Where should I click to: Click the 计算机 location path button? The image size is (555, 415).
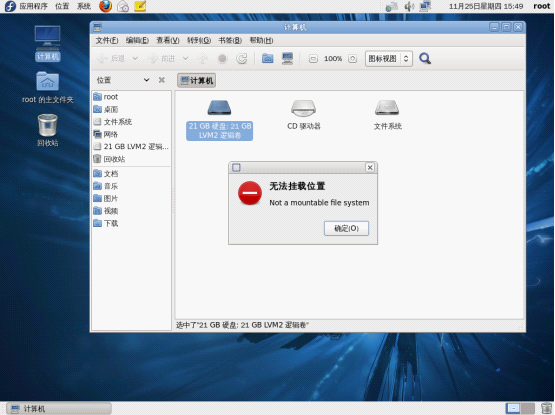tap(196, 80)
